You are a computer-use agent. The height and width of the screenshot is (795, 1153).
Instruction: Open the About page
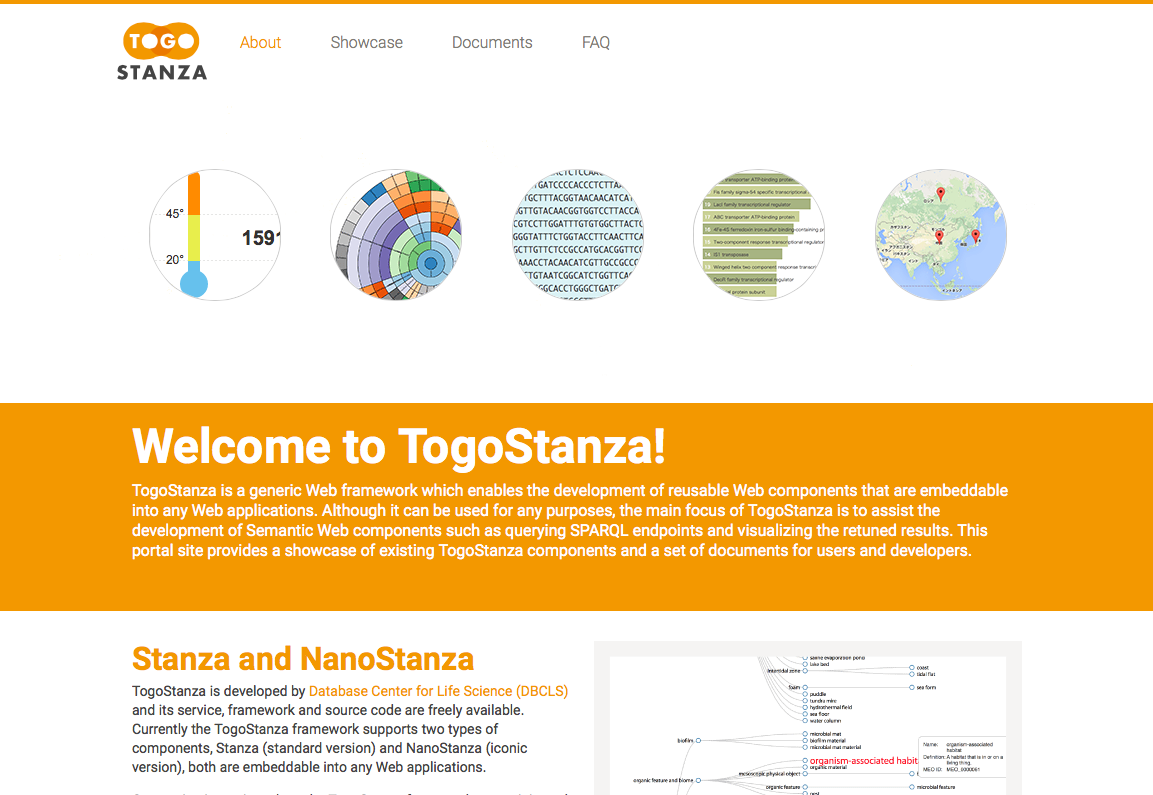[260, 43]
